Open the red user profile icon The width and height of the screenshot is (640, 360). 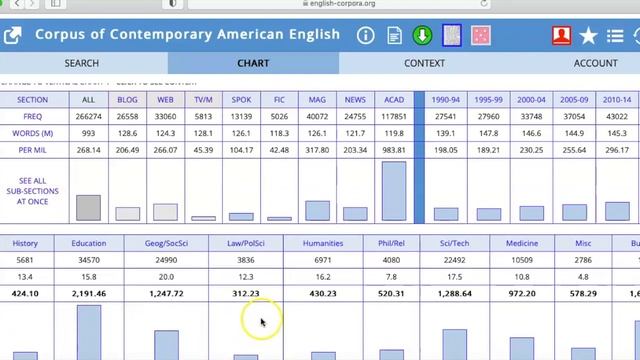562,35
